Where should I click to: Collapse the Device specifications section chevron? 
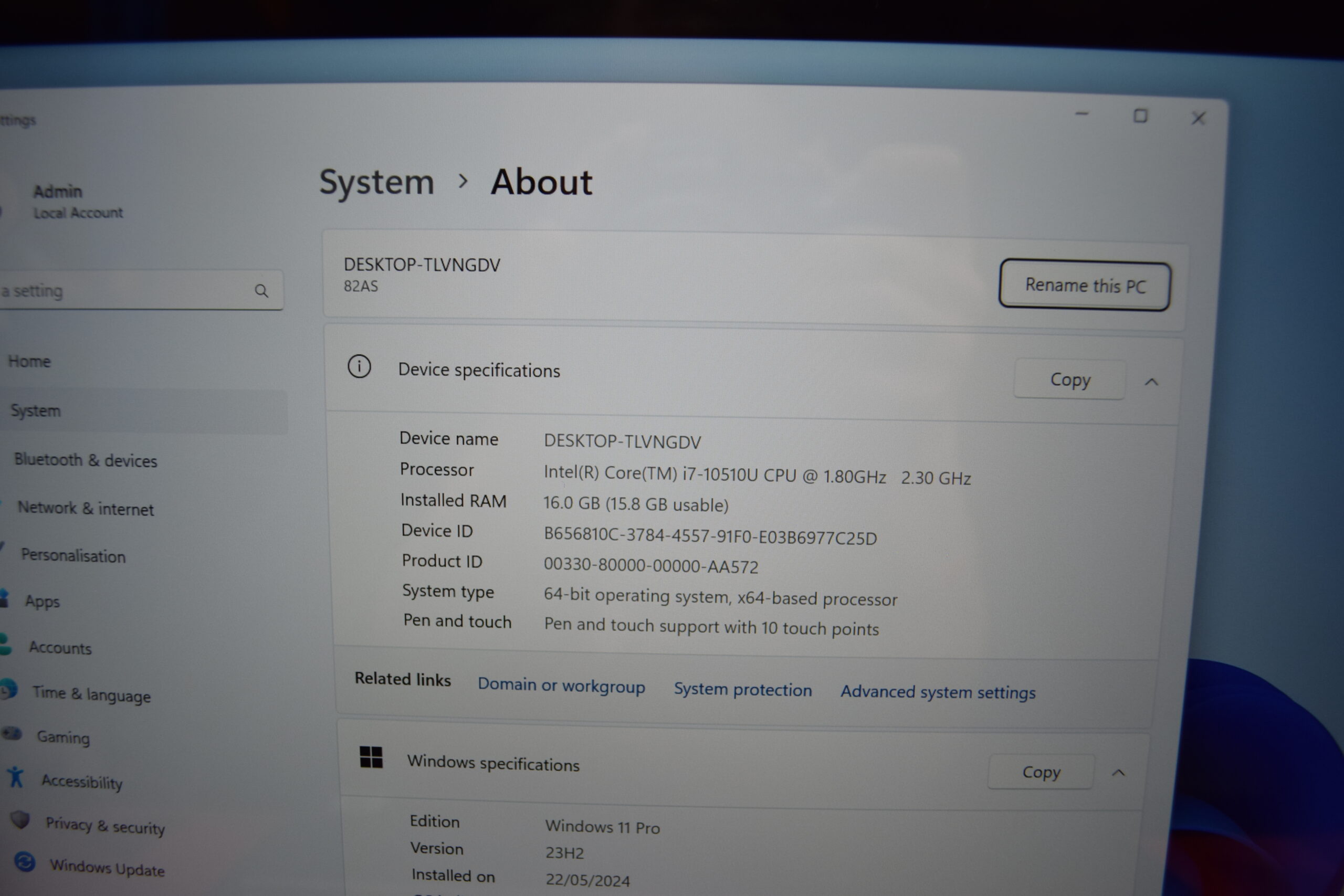click(1151, 382)
